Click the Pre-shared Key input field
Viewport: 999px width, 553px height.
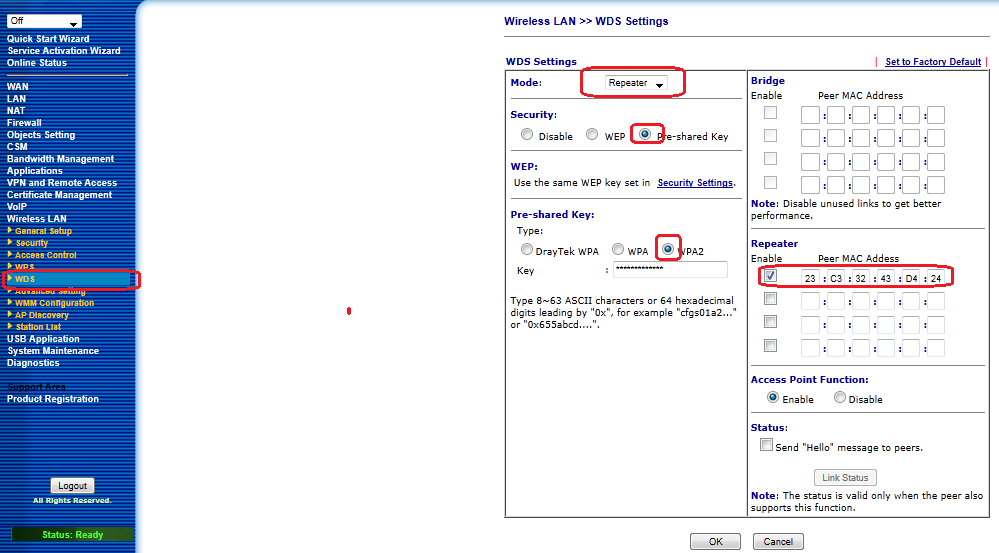point(669,270)
